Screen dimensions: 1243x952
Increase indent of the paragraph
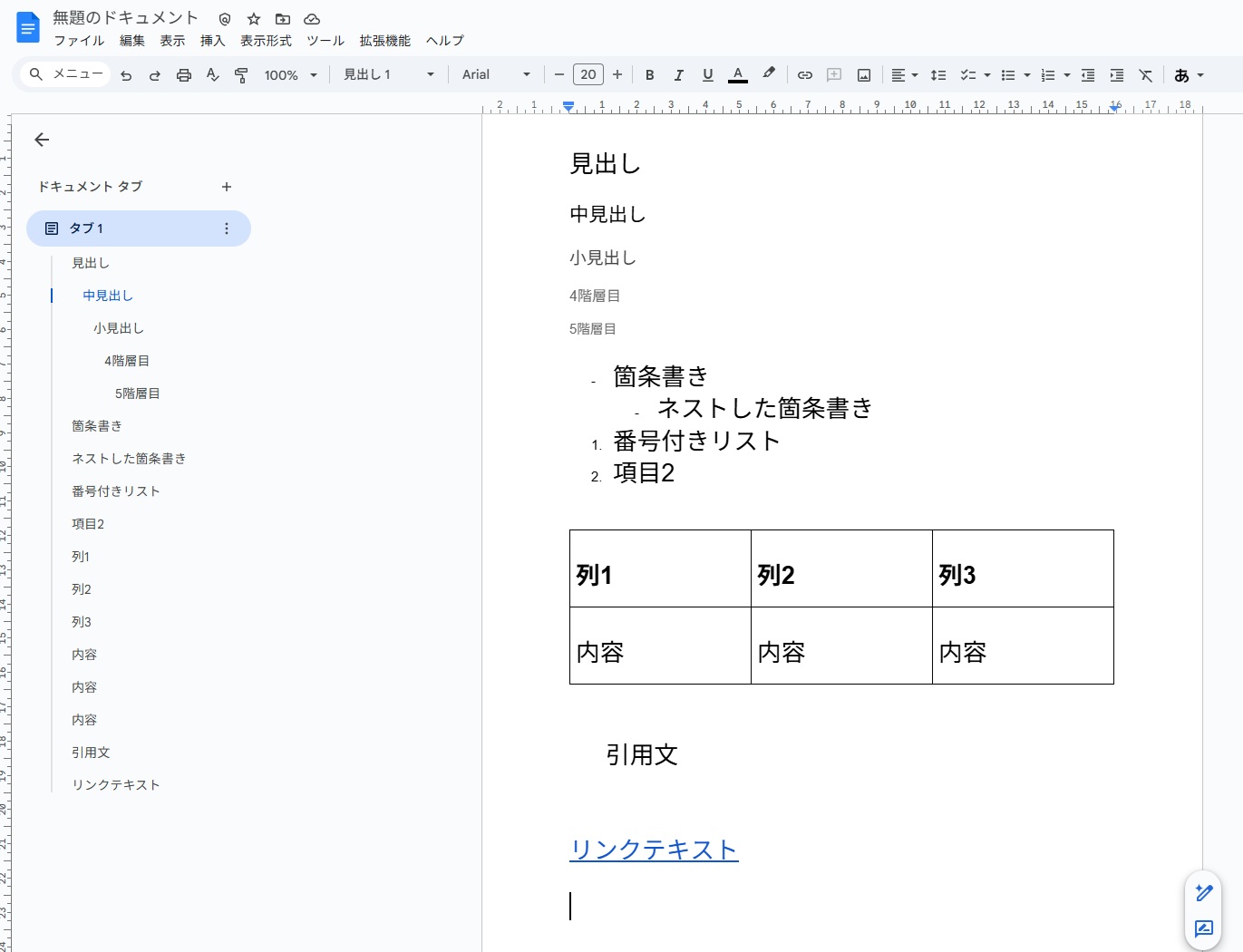[x=1117, y=75]
